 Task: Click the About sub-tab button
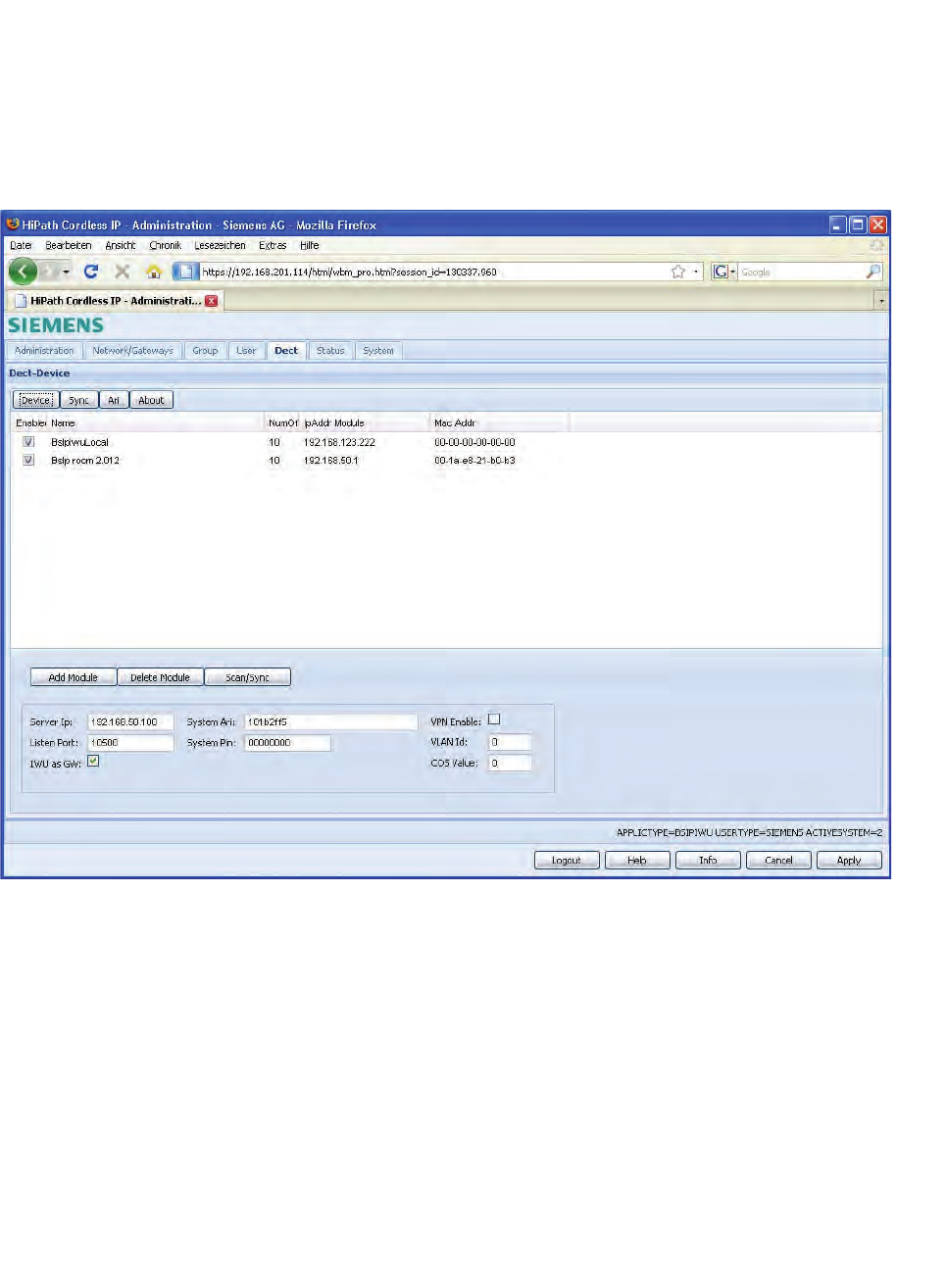click(151, 400)
